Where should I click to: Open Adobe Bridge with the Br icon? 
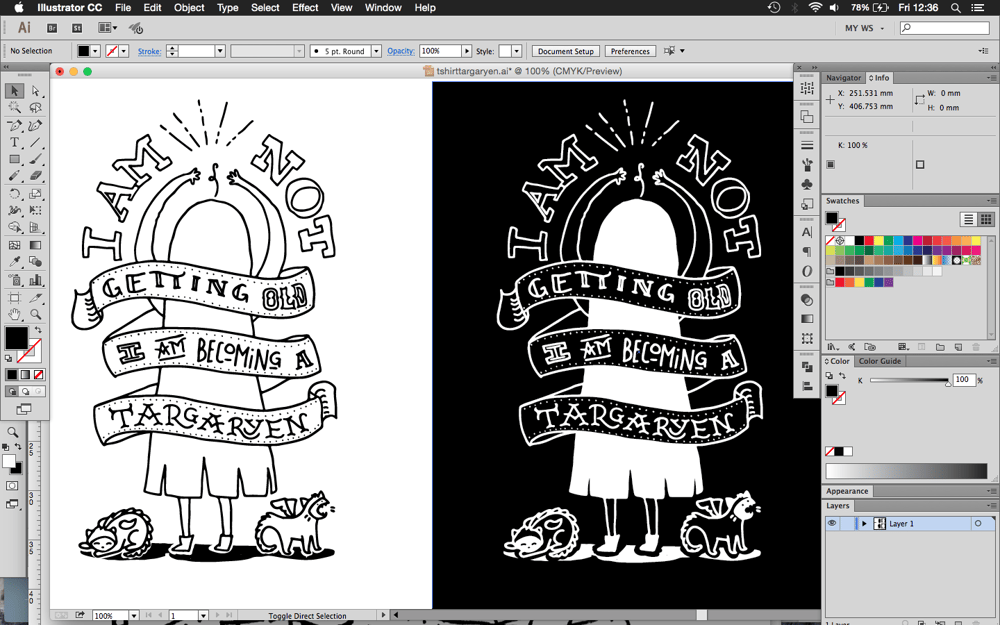tap(52, 28)
